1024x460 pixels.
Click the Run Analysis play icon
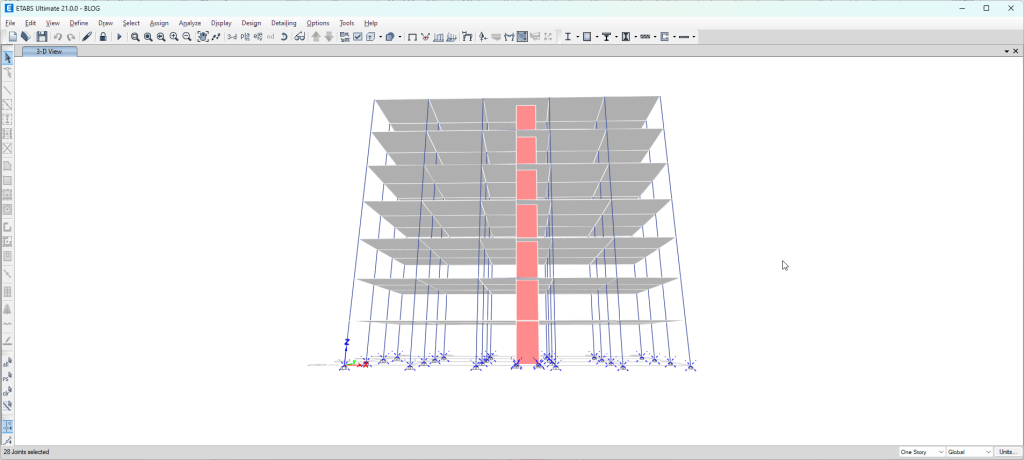click(x=119, y=37)
